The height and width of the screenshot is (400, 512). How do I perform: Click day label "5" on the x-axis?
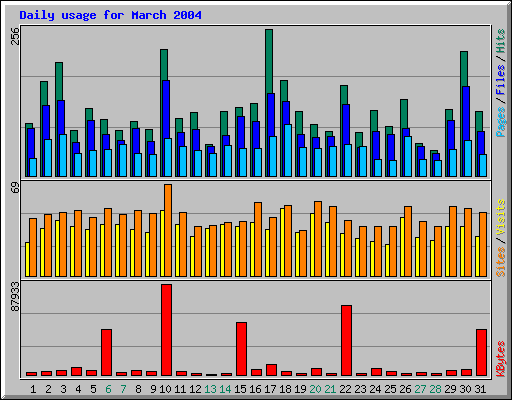(93, 389)
